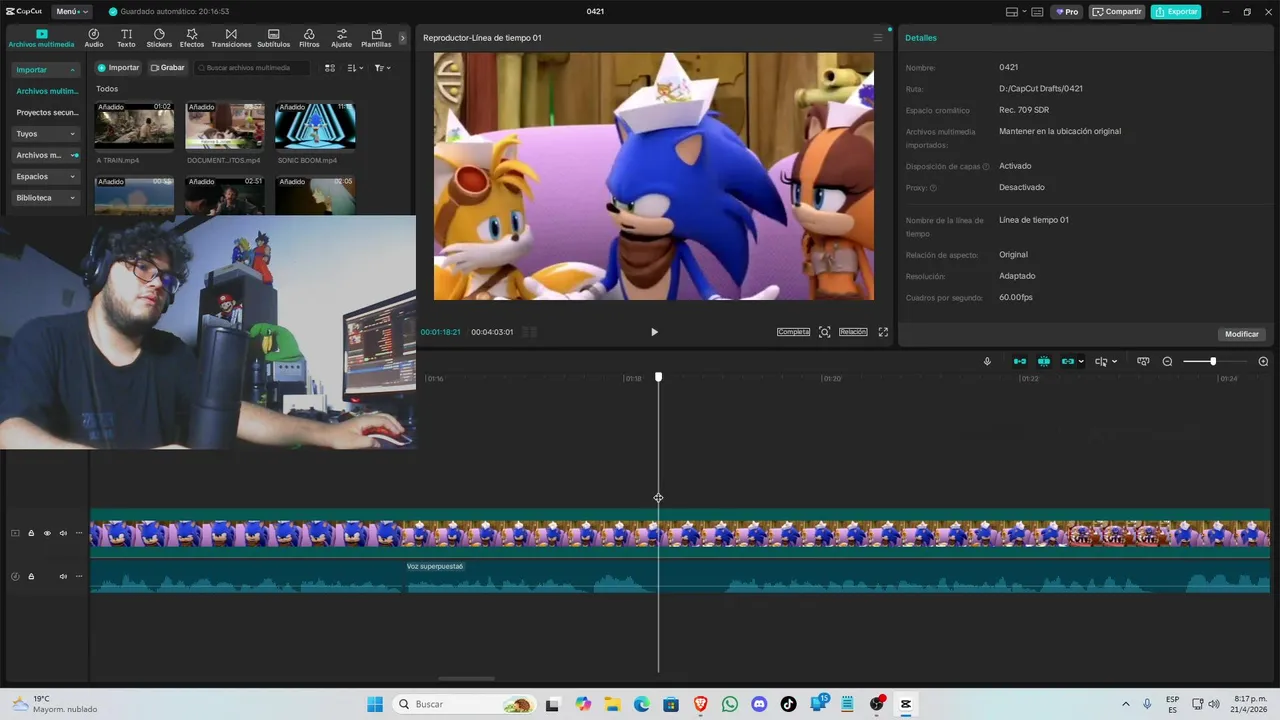Click the Compartir button
Screen dimensions: 1280x720
[x=1117, y=12]
